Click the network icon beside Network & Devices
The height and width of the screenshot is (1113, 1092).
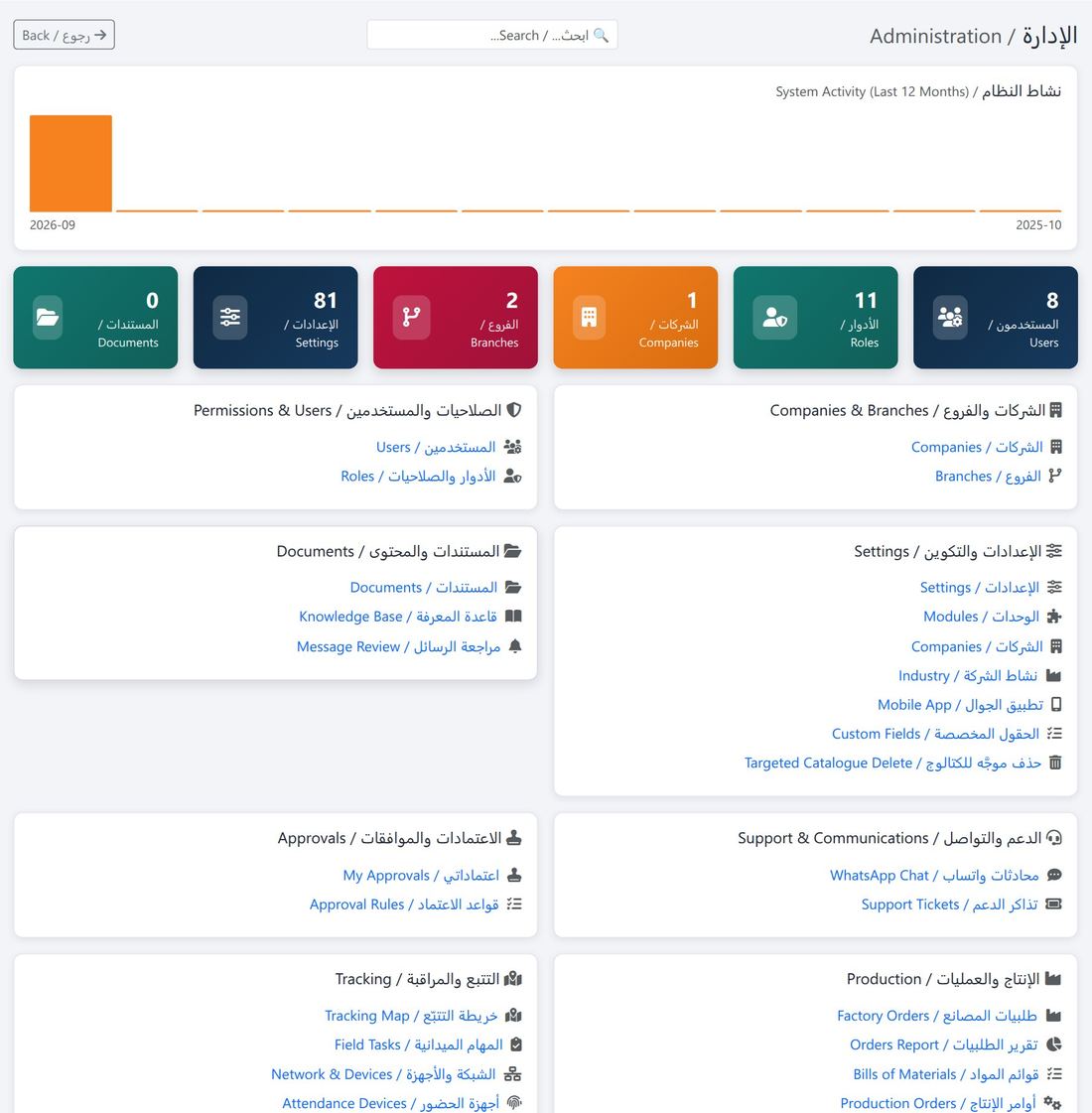click(x=513, y=1074)
